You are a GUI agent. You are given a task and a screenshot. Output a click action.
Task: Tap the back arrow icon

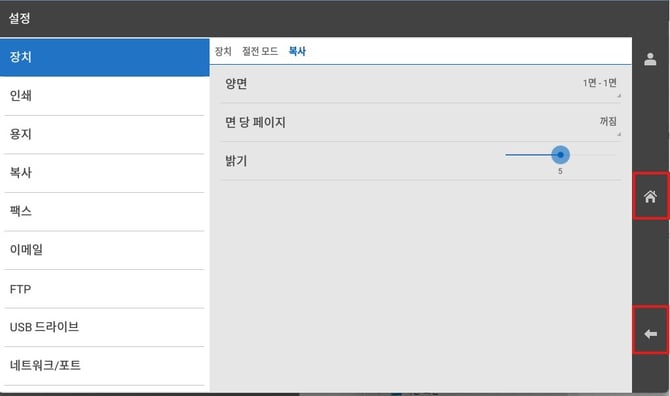tap(650, 334)
